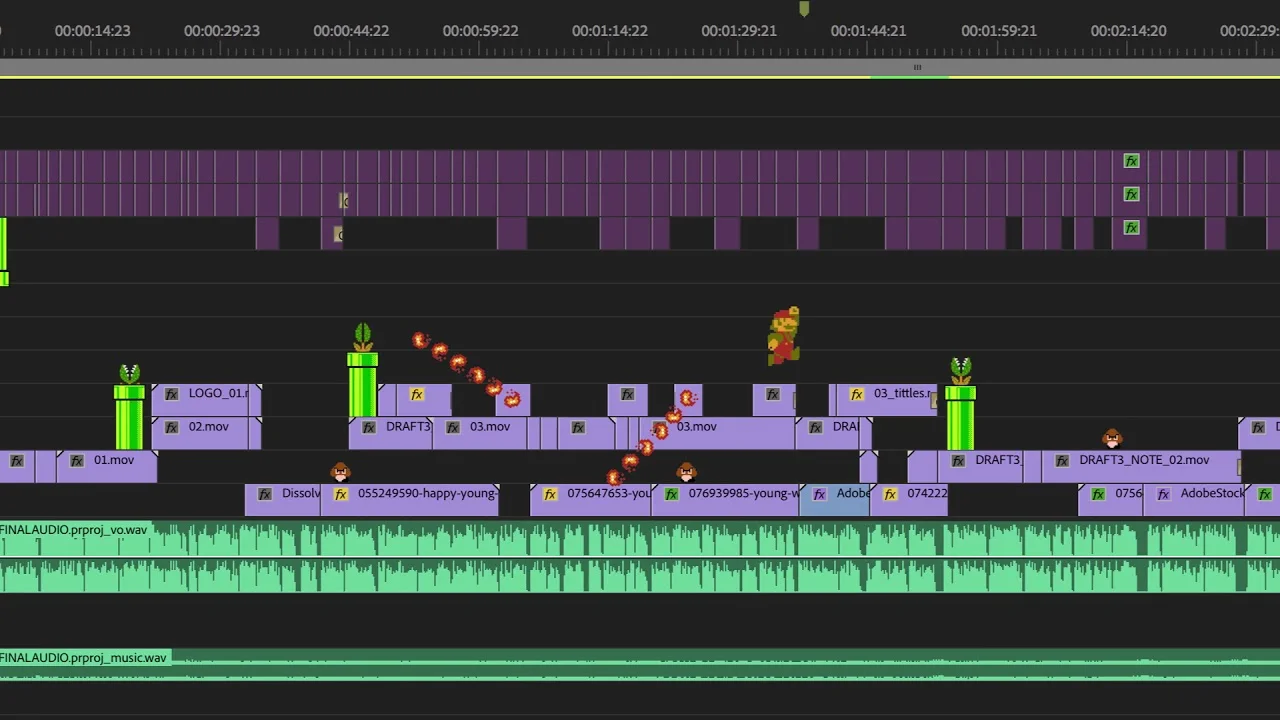Select the second 03.mov clip name
Image resolution: width=1280 pixels, height=720 pixels.
[x=697, y=427]
